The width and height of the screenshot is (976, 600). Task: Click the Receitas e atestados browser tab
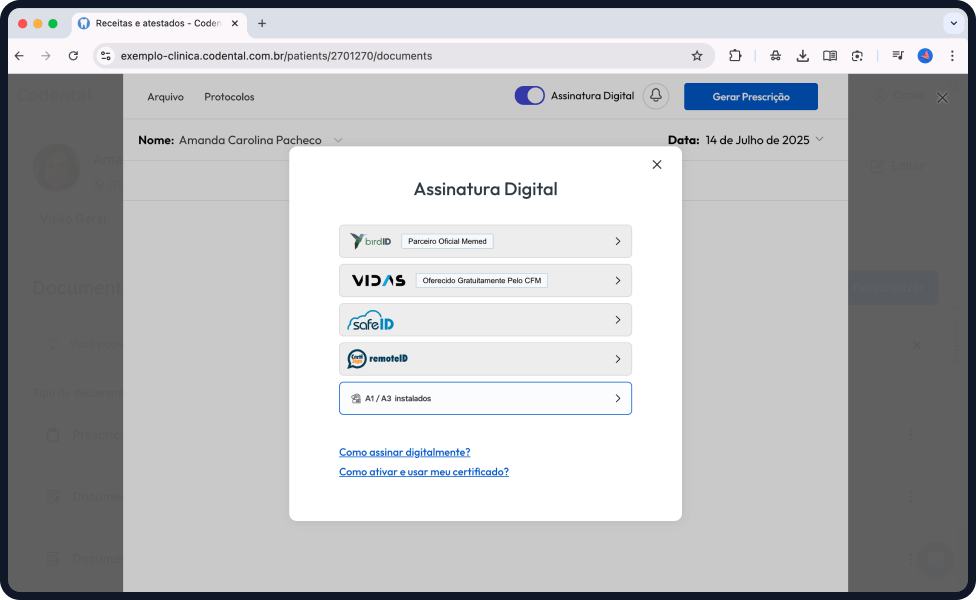[159, 24]
